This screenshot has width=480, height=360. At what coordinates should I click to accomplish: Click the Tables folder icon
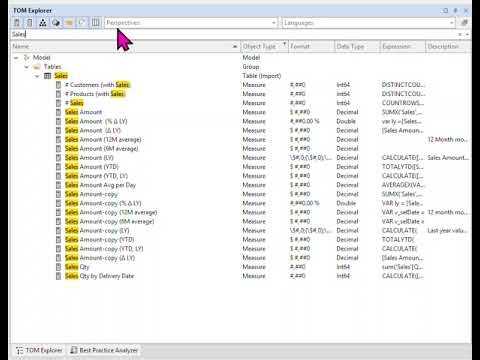coord(37,67)
